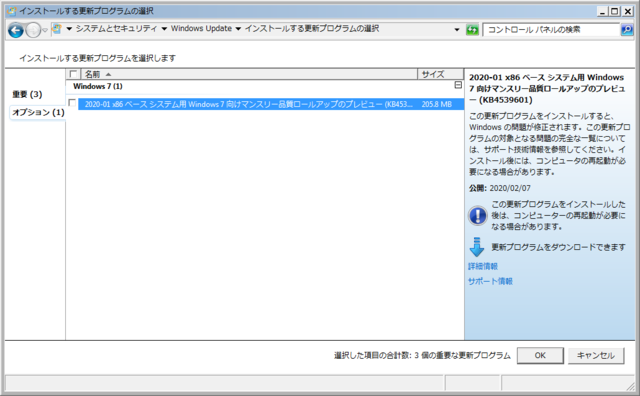Open the サポート情報 link
640x396 pixels.
[x=490, y=281]
